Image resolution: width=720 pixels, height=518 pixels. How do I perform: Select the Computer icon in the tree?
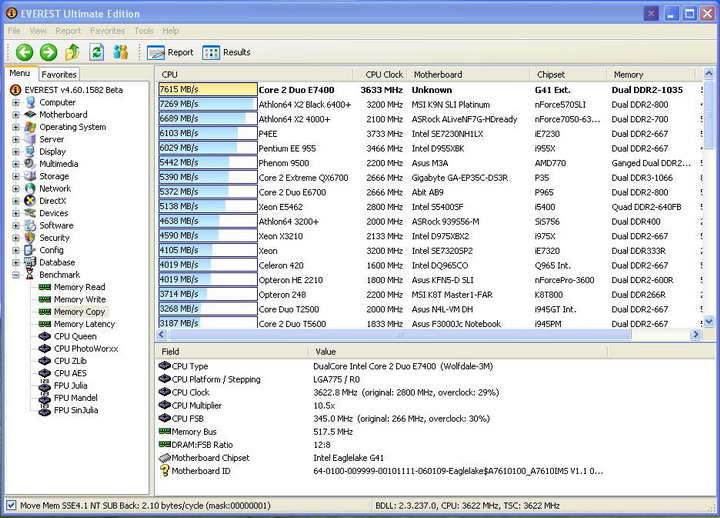pos(30,102)
